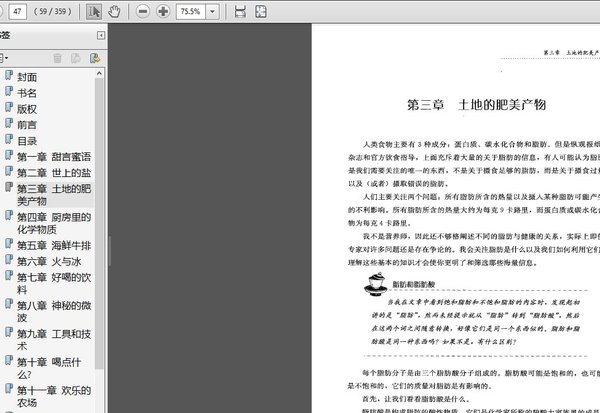Click bookmark icon beside 第三章

point(8,187)
